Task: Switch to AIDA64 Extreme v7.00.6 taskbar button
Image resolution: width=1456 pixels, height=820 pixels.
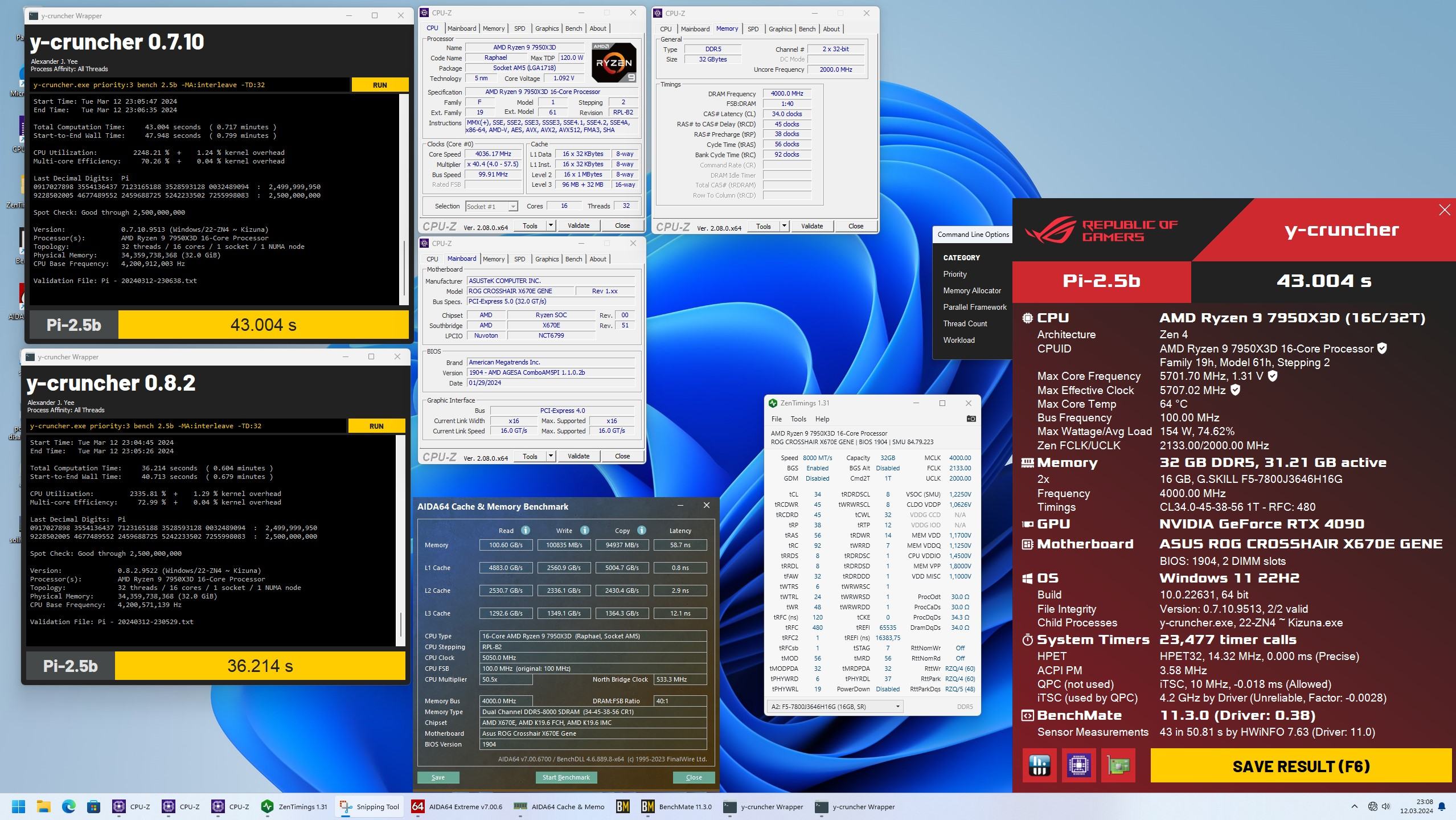Action: [x=457, y=806]
